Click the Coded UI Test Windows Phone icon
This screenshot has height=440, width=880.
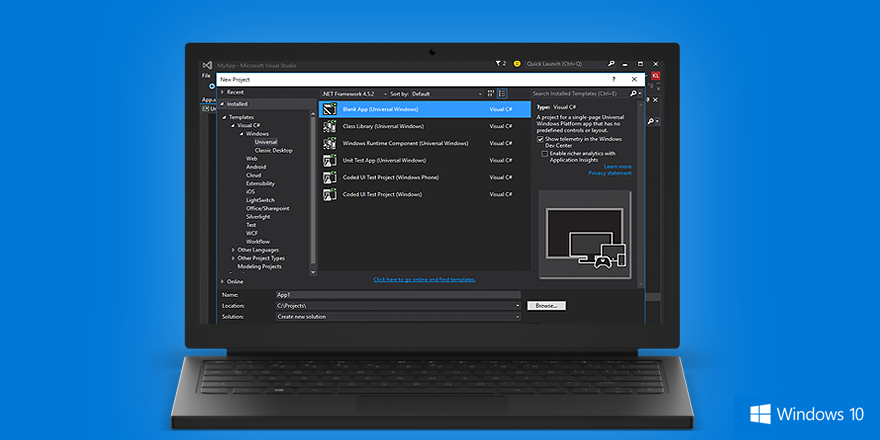coord(330,178)
